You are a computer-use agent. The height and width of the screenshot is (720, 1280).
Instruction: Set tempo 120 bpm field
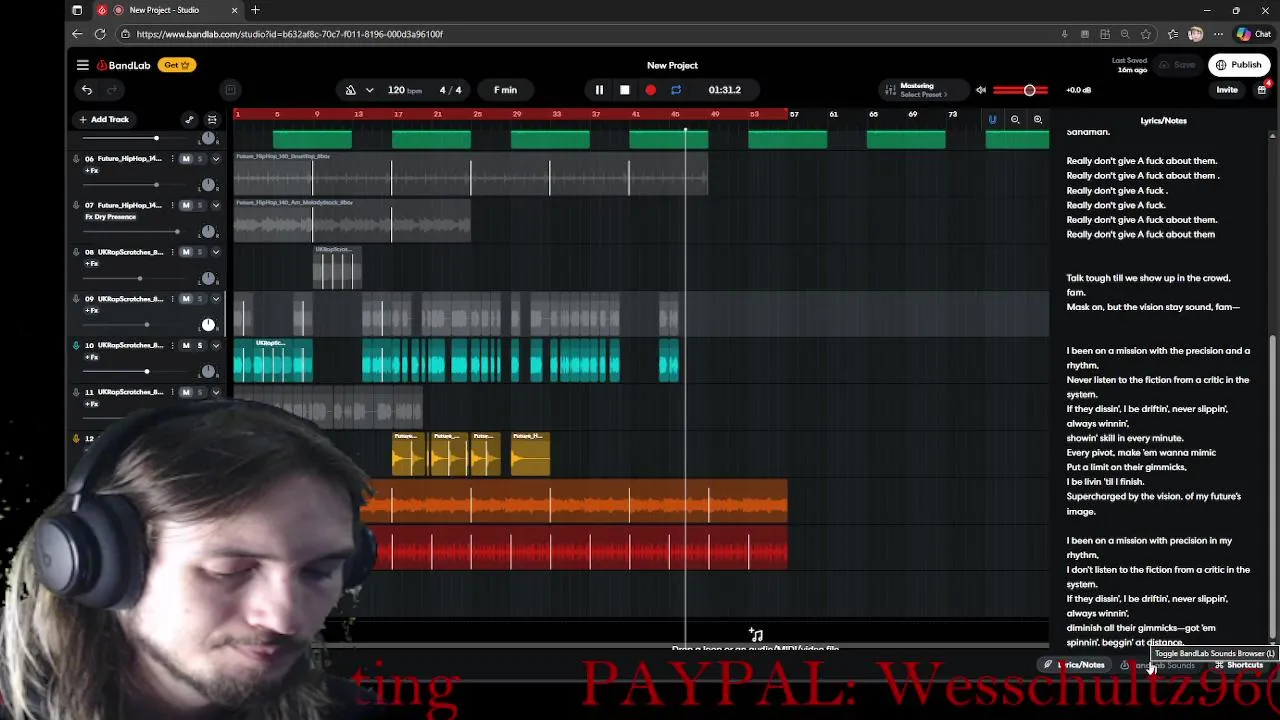pos(405,90)
